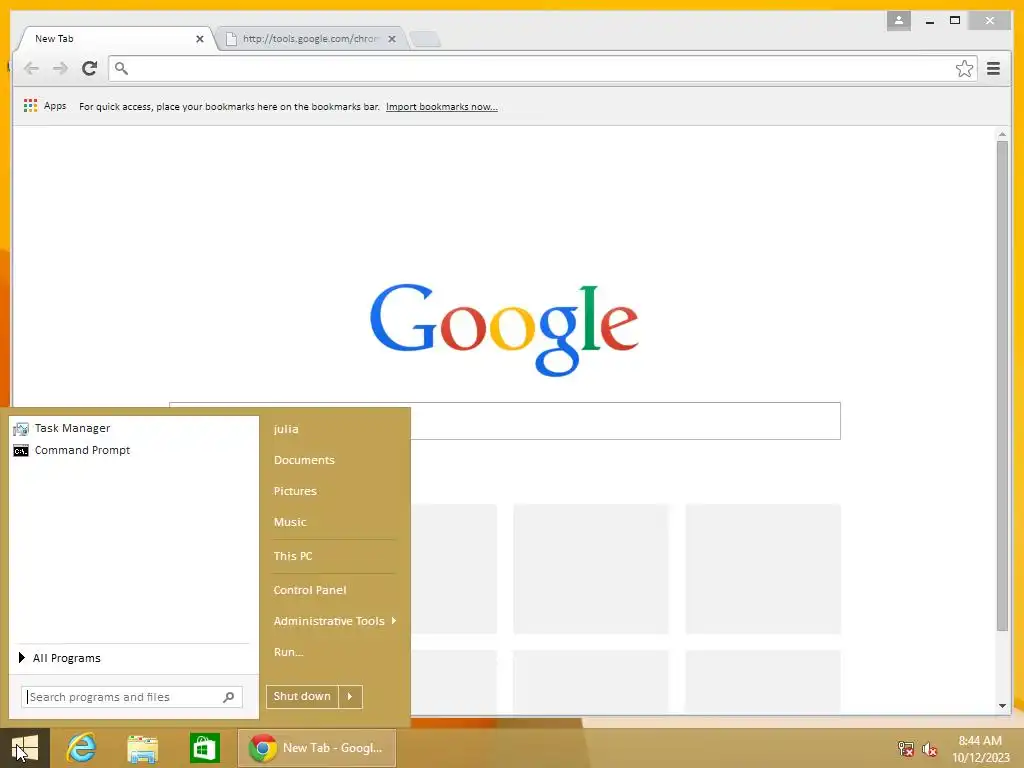Click the page scrollbar up arrow
Image resolution: width=1024 pixels, height=768 pixels.
pyautogui.click(x=1002, y=135)
